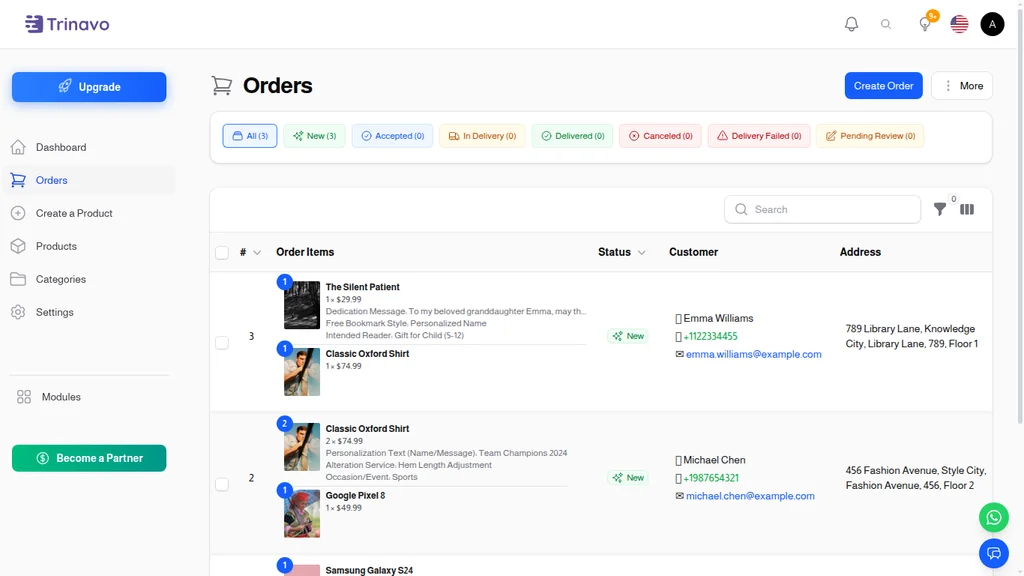Filter by New (3) orders

314,136
